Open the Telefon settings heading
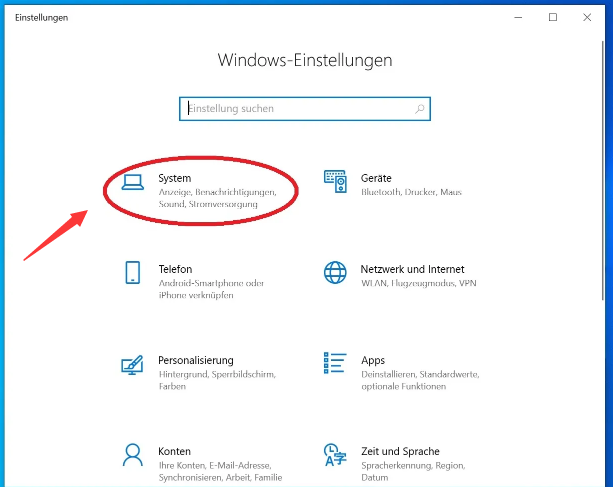 (x=175, y=269)
